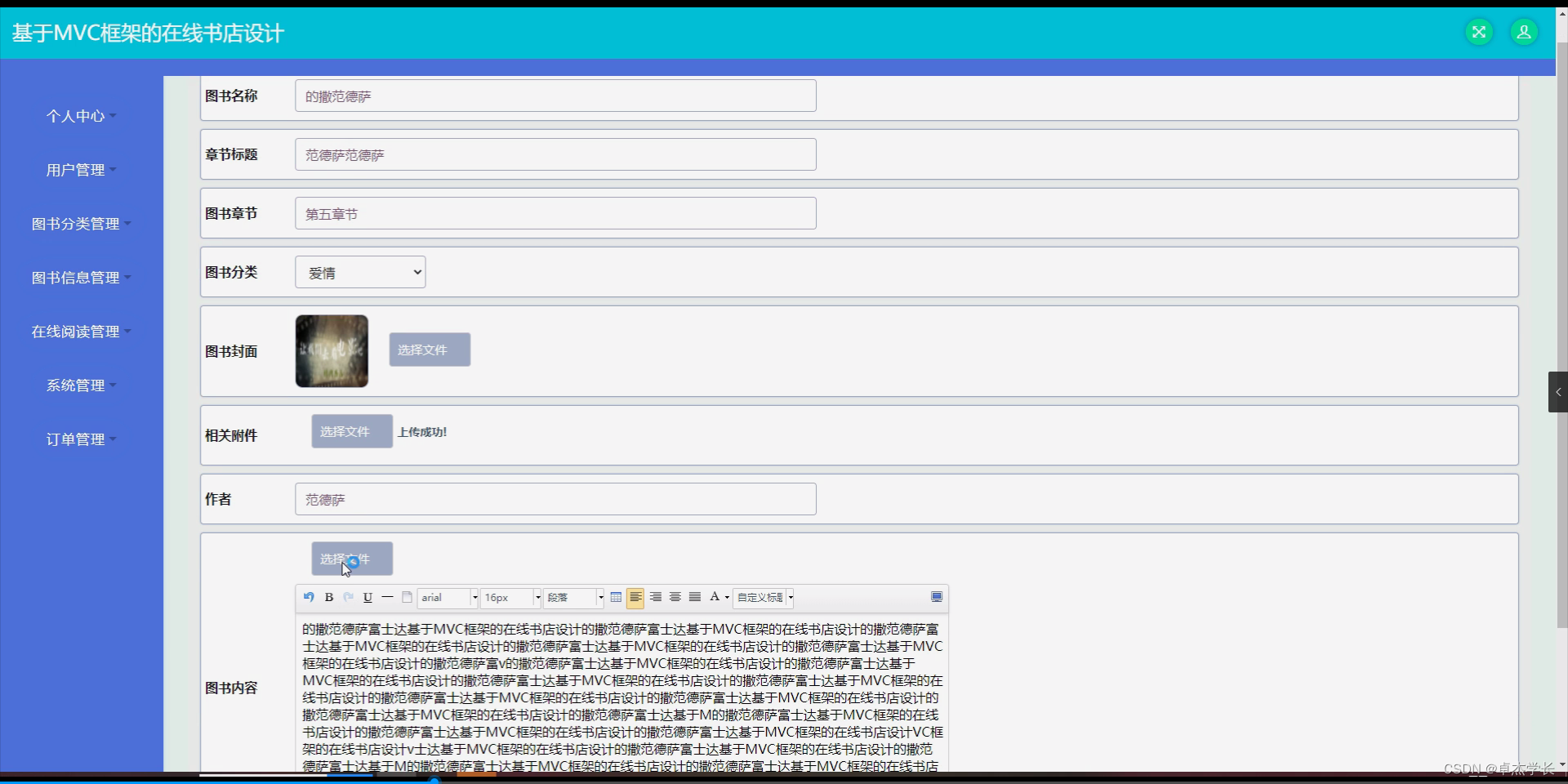1568x784 pixels.
Task: Open the 图书分类 category dropdown
Action: pos(360,272)
